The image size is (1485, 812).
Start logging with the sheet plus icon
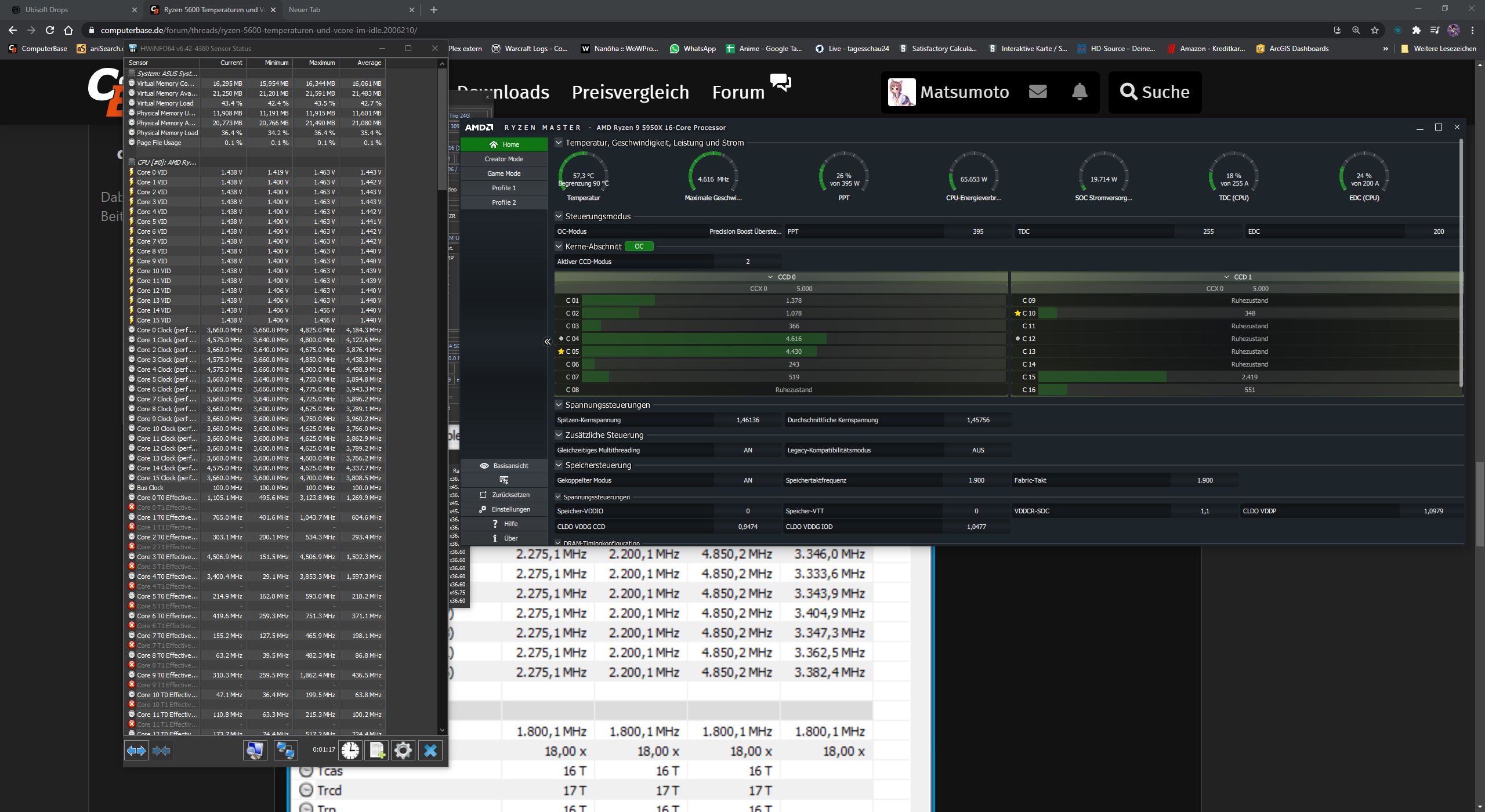(x=377, y=751)
